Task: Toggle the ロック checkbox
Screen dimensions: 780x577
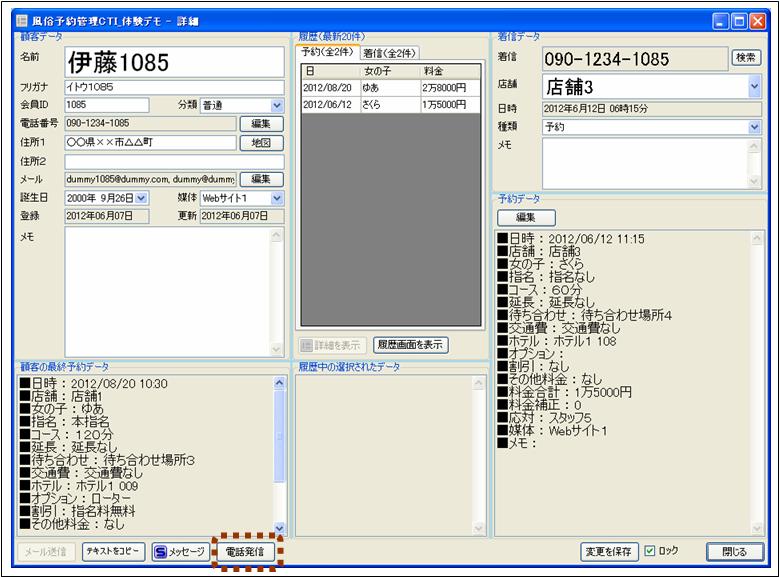Action: click(x=651, y=551)
